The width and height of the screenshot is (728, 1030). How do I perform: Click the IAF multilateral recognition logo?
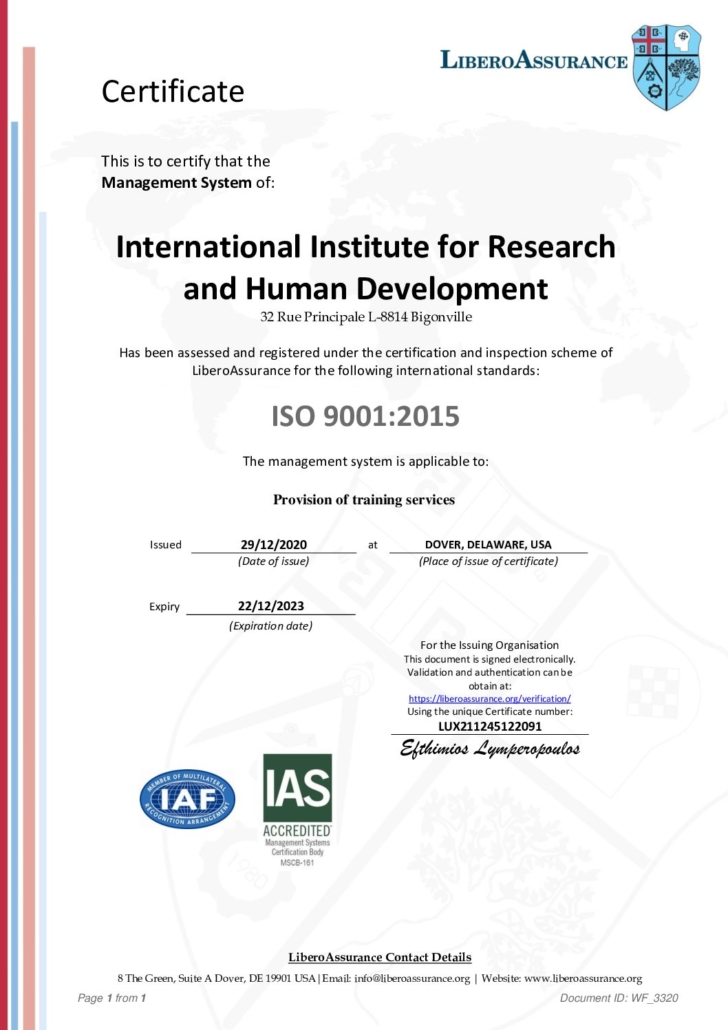(x=187, y=799)
